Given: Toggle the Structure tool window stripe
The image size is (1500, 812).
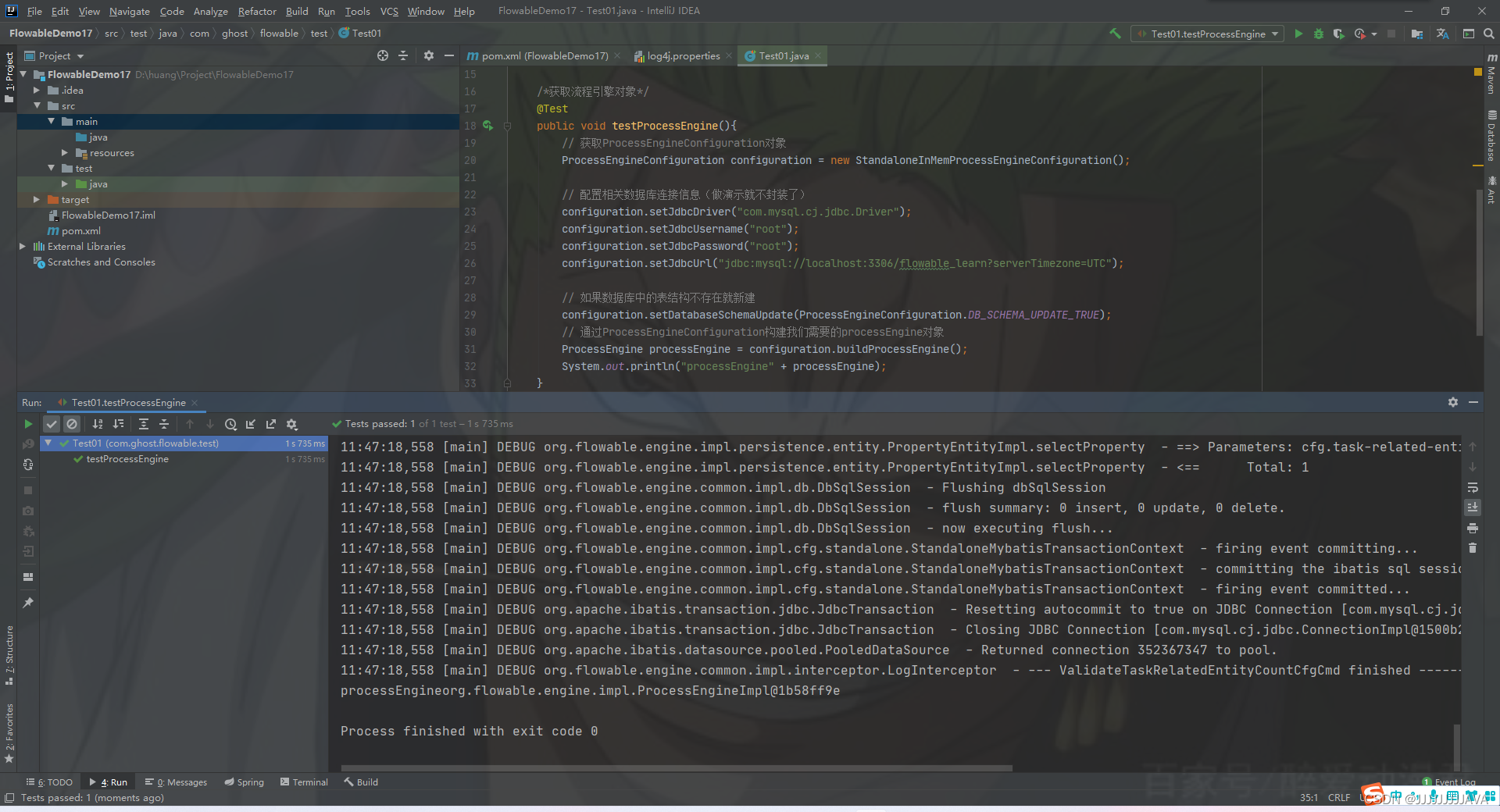Looking at the screenshot, I should pos(9,656).
